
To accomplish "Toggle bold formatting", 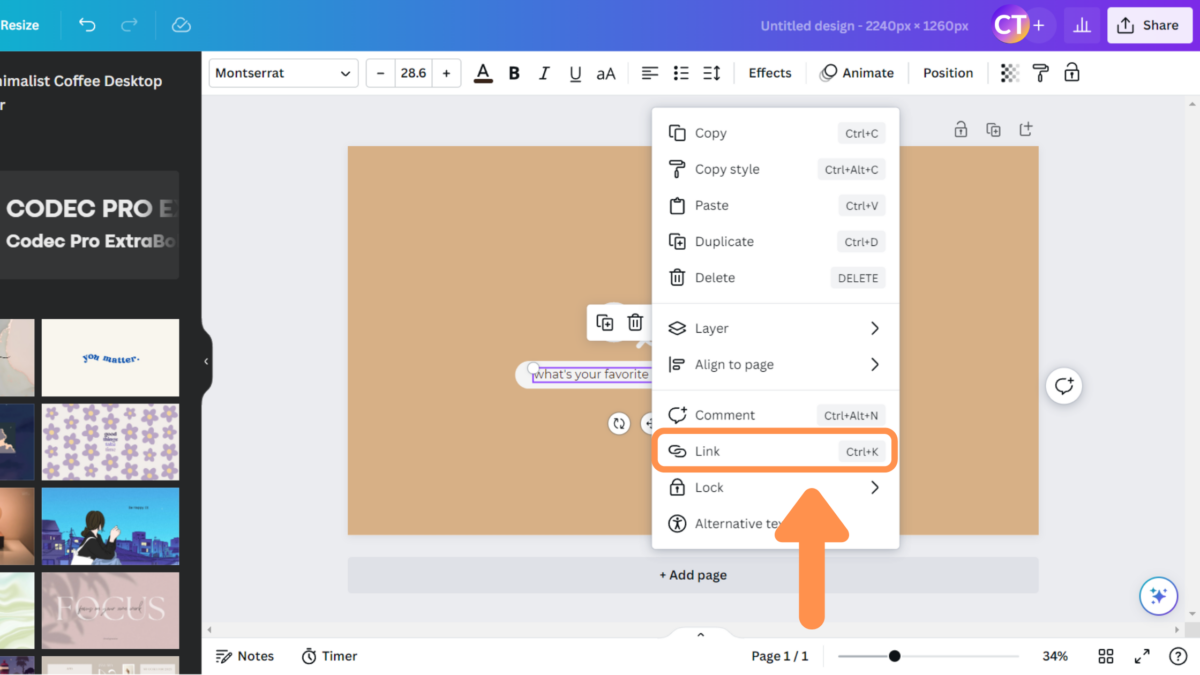I will point(513,72).
